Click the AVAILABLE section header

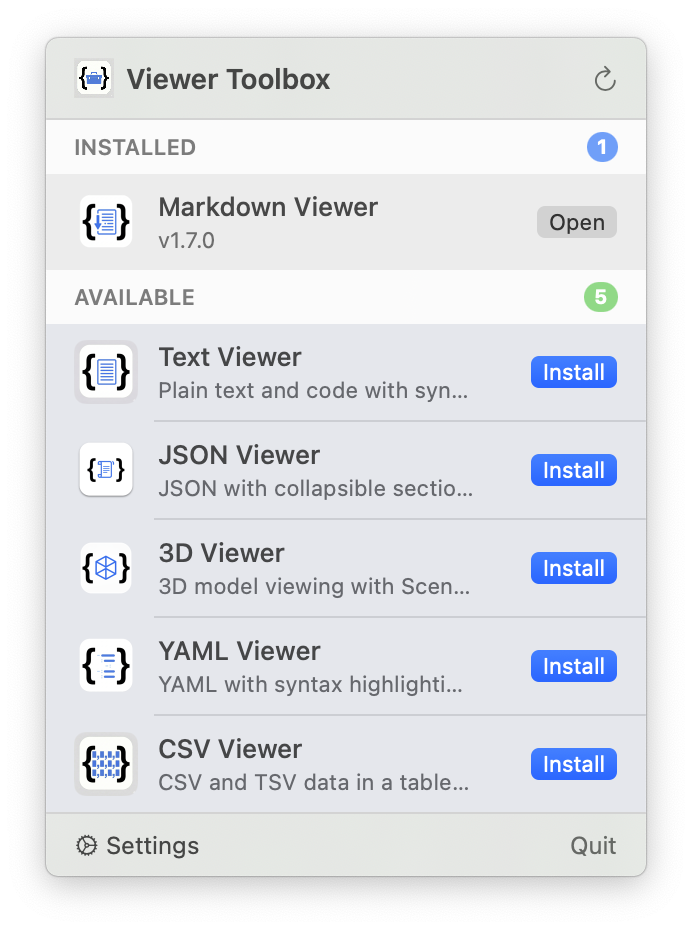click(134, 297)
